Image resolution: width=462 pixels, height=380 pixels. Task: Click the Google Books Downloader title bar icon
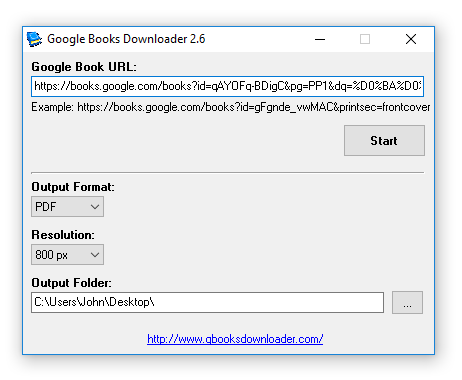(34, 39)
